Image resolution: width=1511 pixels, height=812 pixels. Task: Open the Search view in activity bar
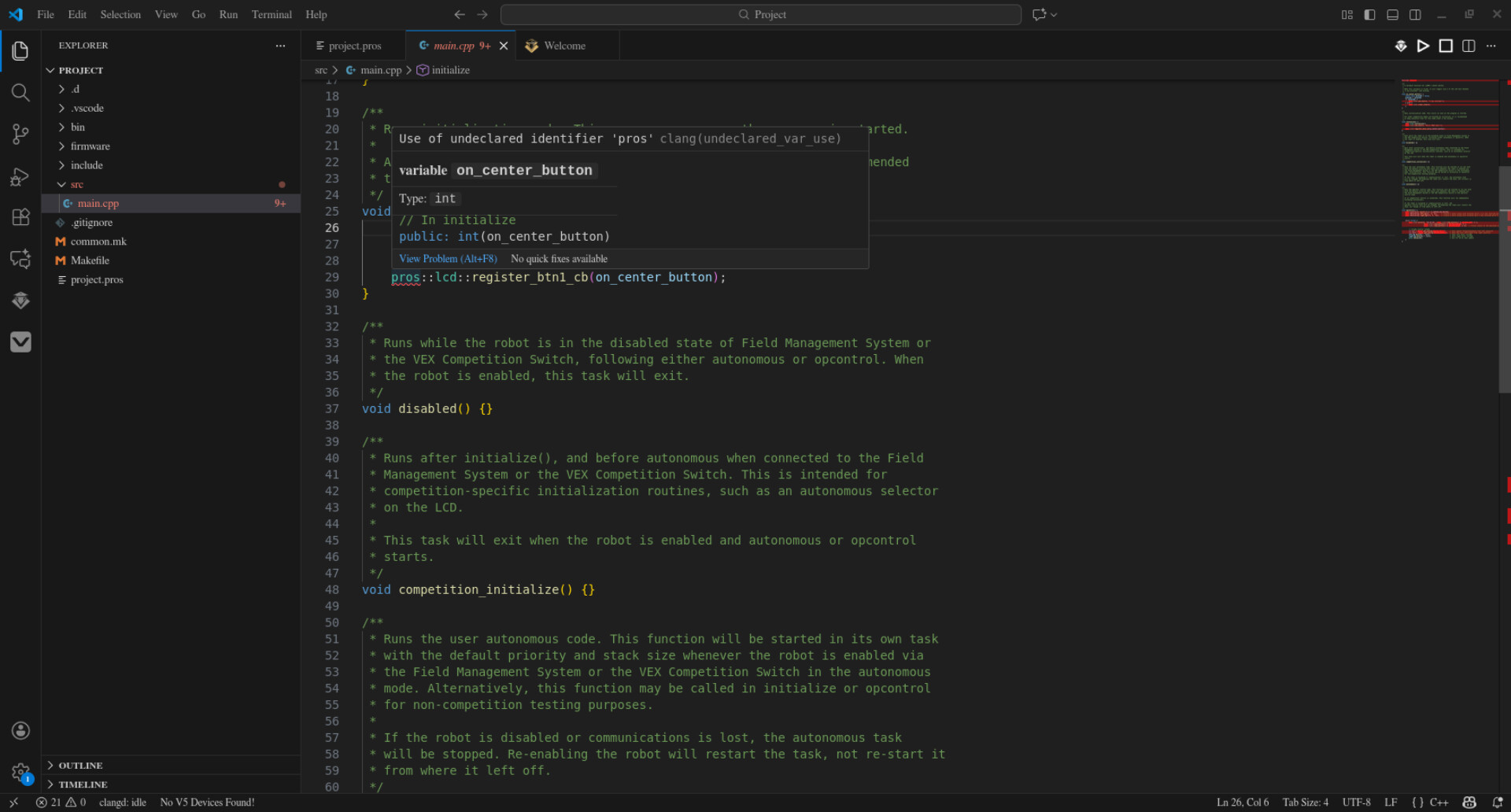coord(20,93)
